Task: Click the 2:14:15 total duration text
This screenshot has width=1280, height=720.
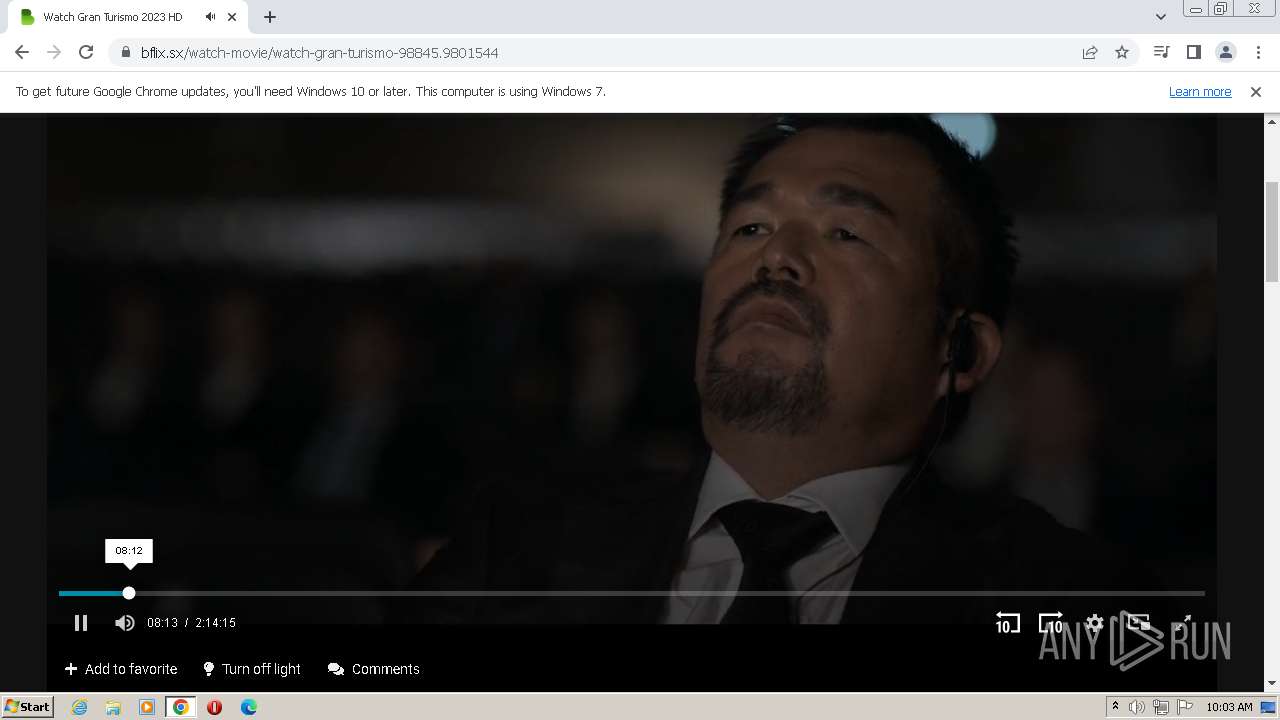Action: tap(215, 623)
